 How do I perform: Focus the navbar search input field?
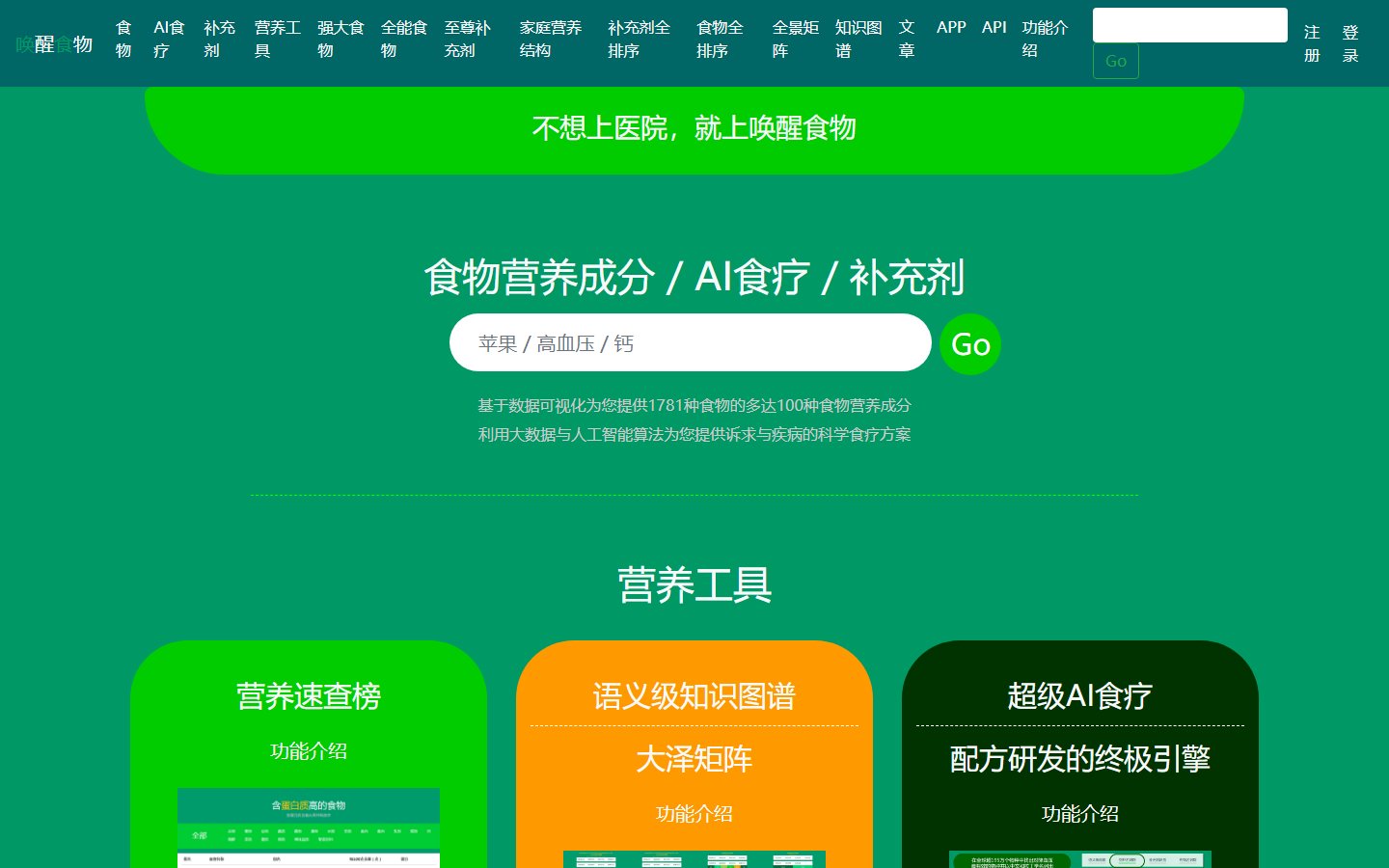[x=1190, y=25]
